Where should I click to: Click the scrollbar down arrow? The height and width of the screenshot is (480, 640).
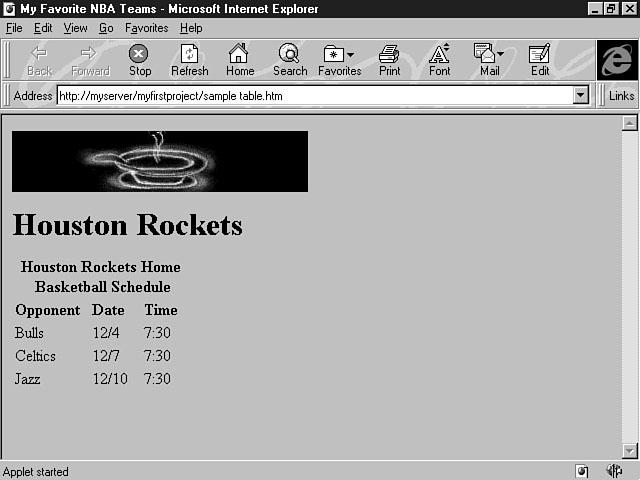629,451
